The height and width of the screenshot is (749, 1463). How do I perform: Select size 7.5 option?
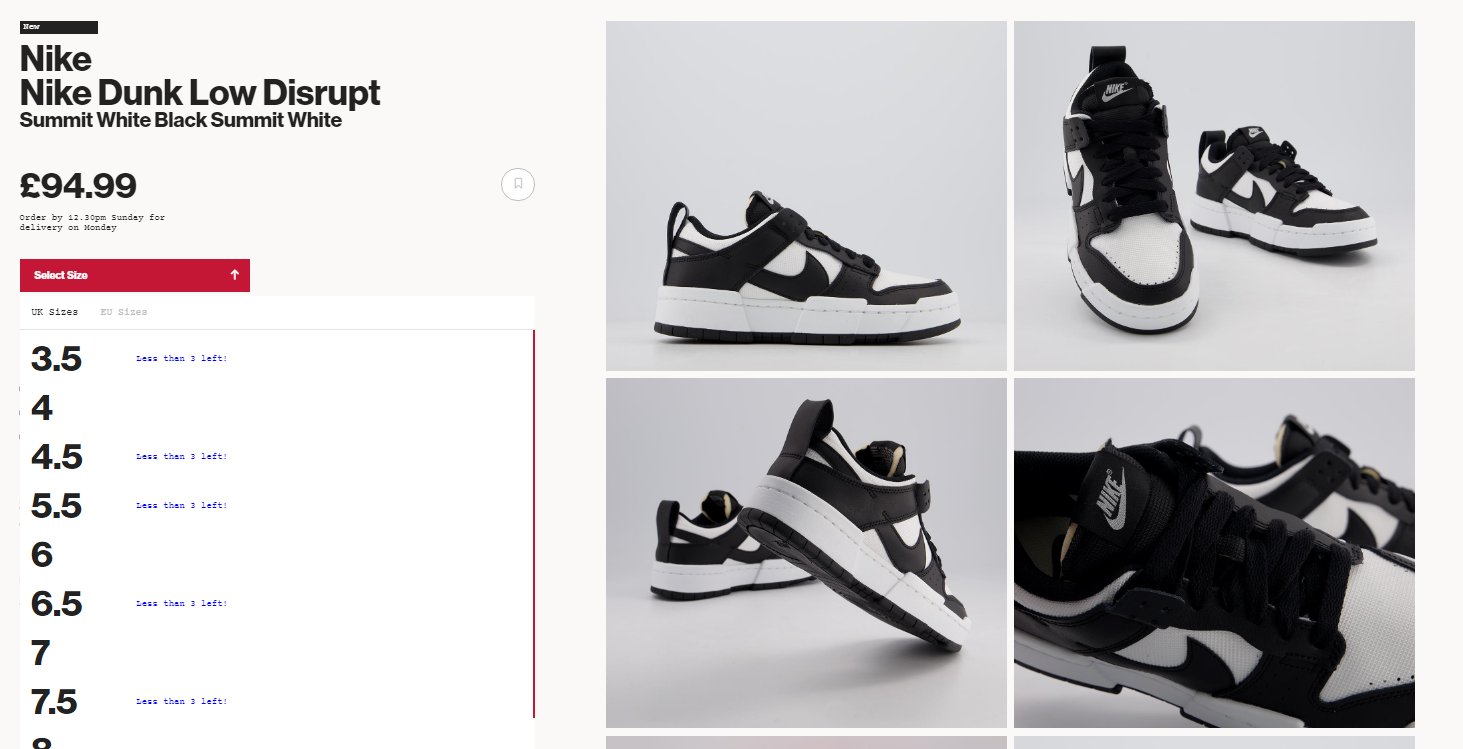(x=277, y=702)
